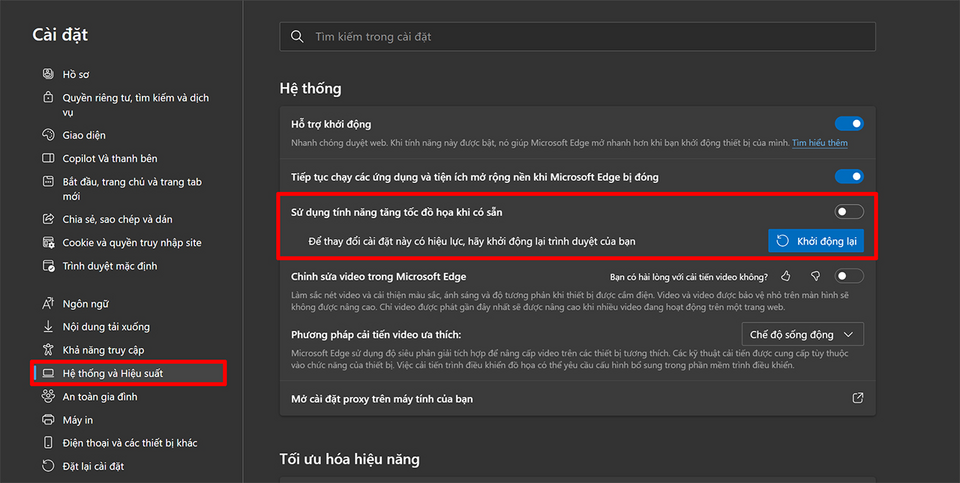Open the Chế độ sống động dropdown
Viewport: 960px width, 483px height.
pos(802,334)
